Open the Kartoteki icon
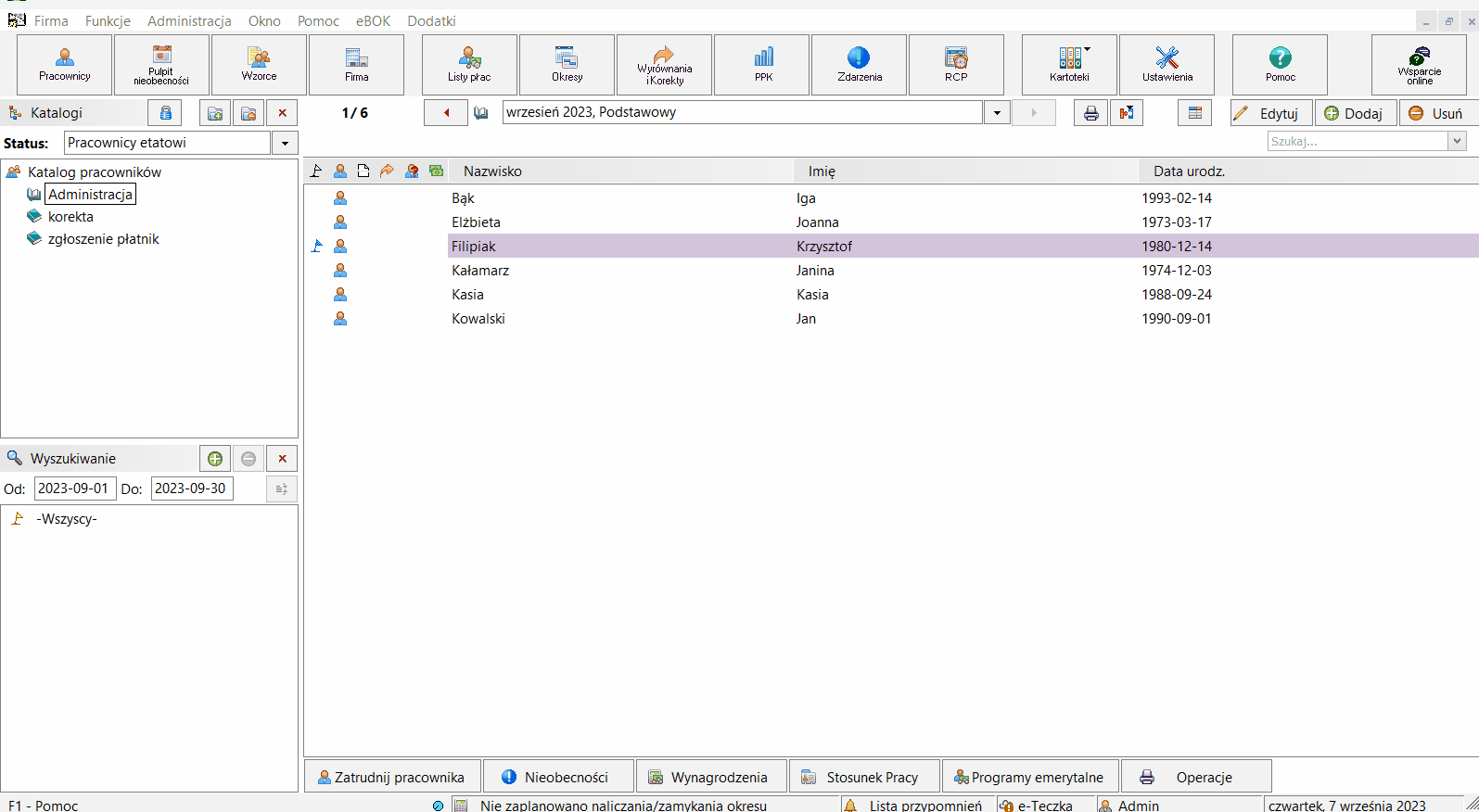 (1070, 65)
